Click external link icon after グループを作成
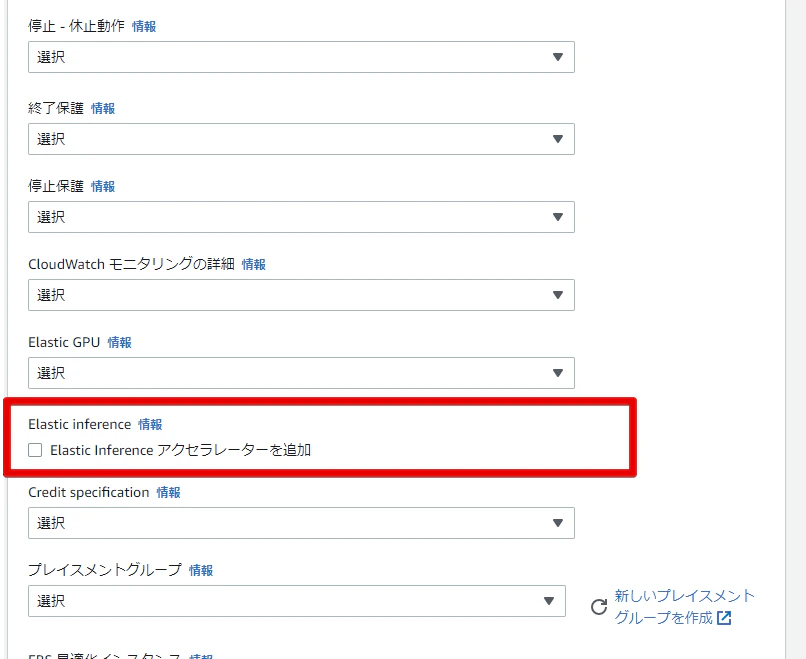Screen dimensions: 806x659 724,618
